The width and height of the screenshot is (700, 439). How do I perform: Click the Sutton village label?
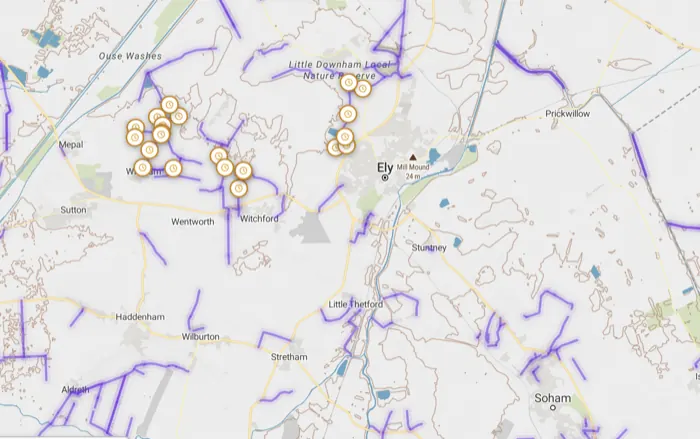pos(73,209)
